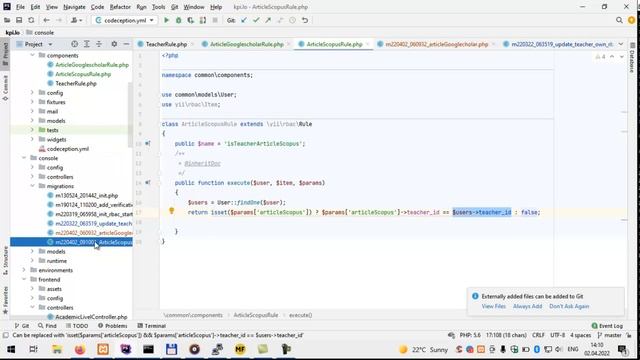640x360 pixels.
Task: Open the Event Log
Action: 607,326
